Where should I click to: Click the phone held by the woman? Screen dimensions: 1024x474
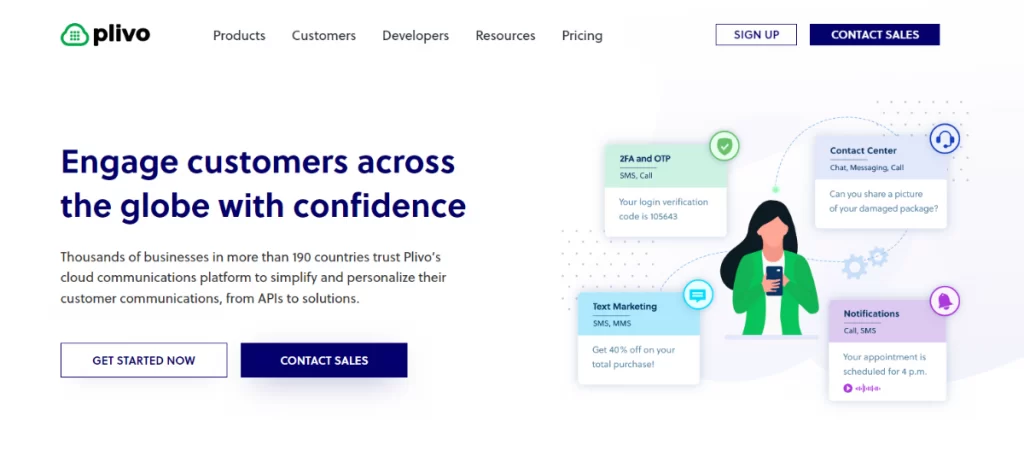point(774,281)
